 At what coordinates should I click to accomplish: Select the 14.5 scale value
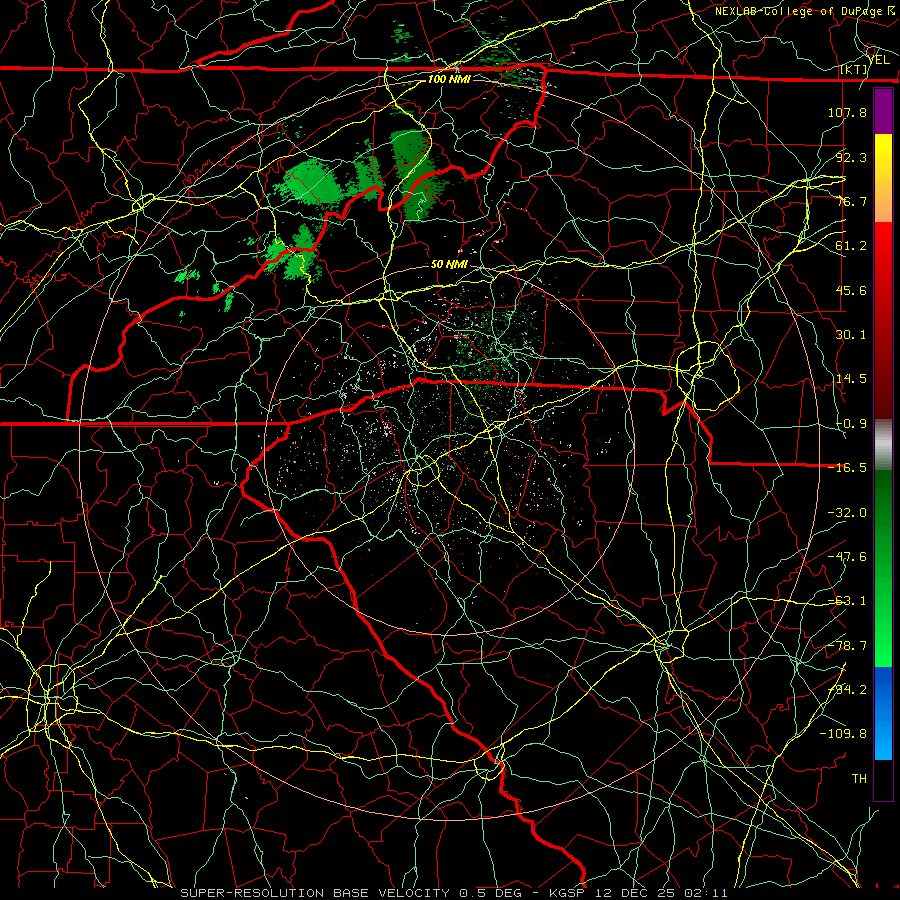(x=851, y=379)
